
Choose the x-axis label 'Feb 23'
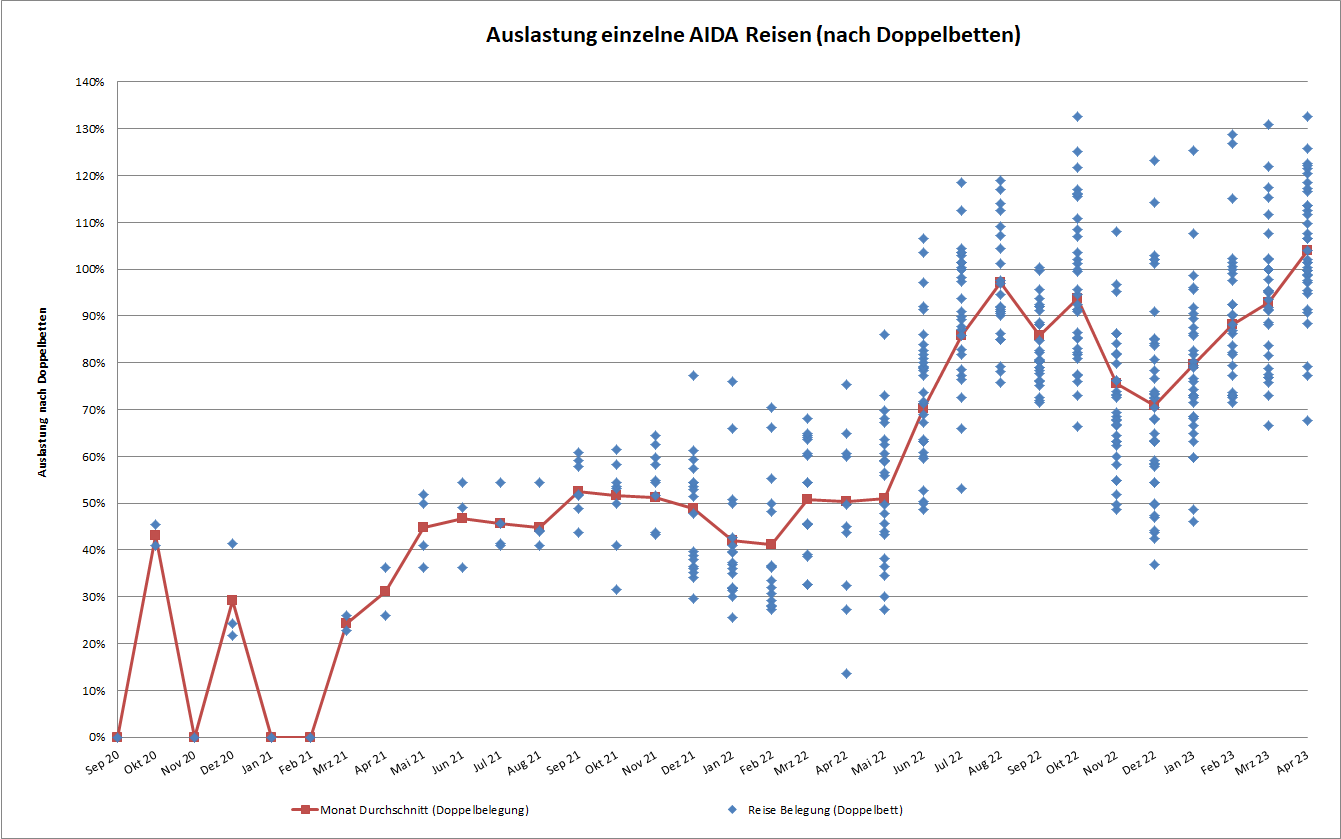[x=1218, y=761]
